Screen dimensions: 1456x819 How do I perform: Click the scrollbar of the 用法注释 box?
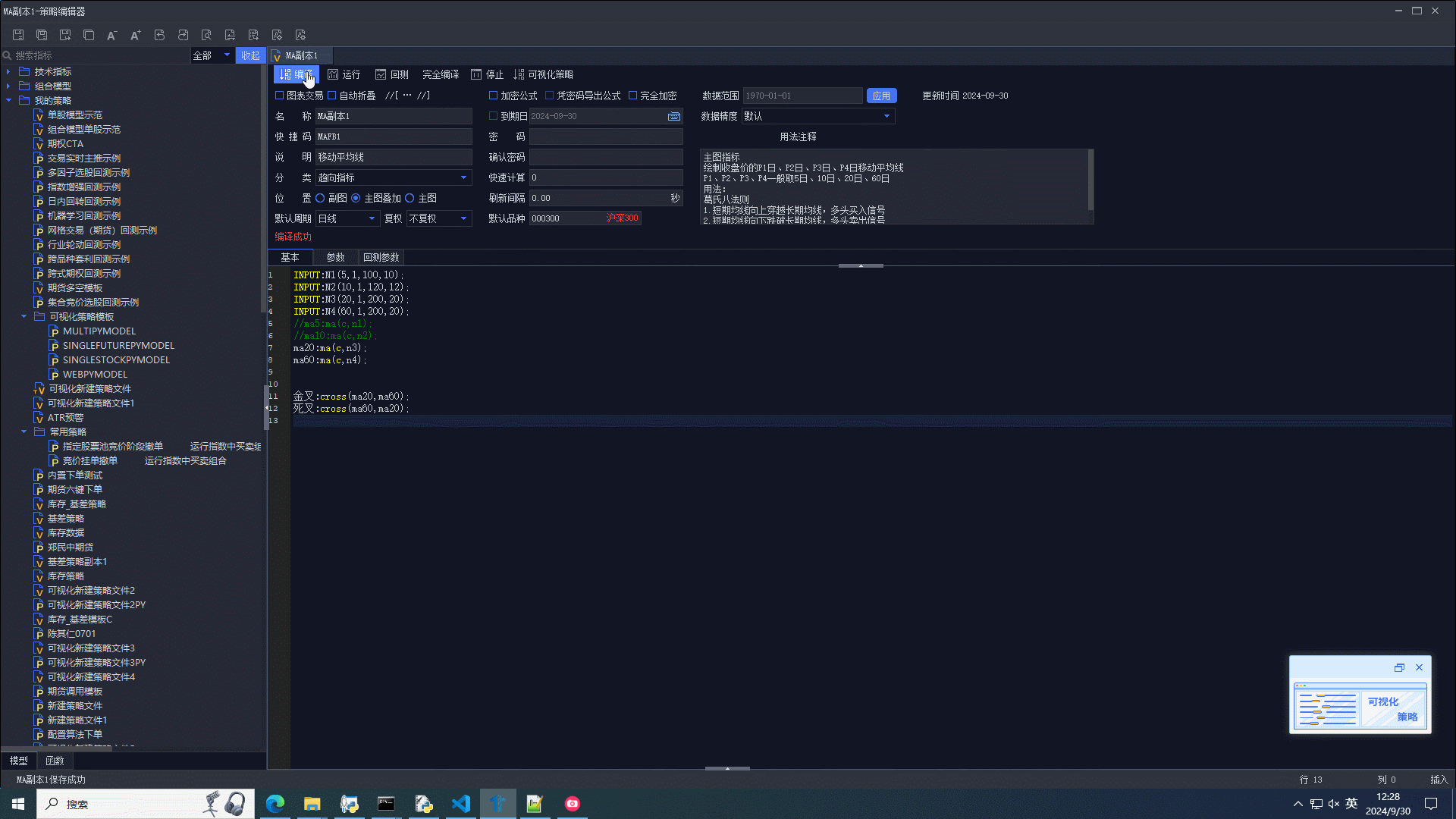pyautogui.click(x=1090, y=180)
